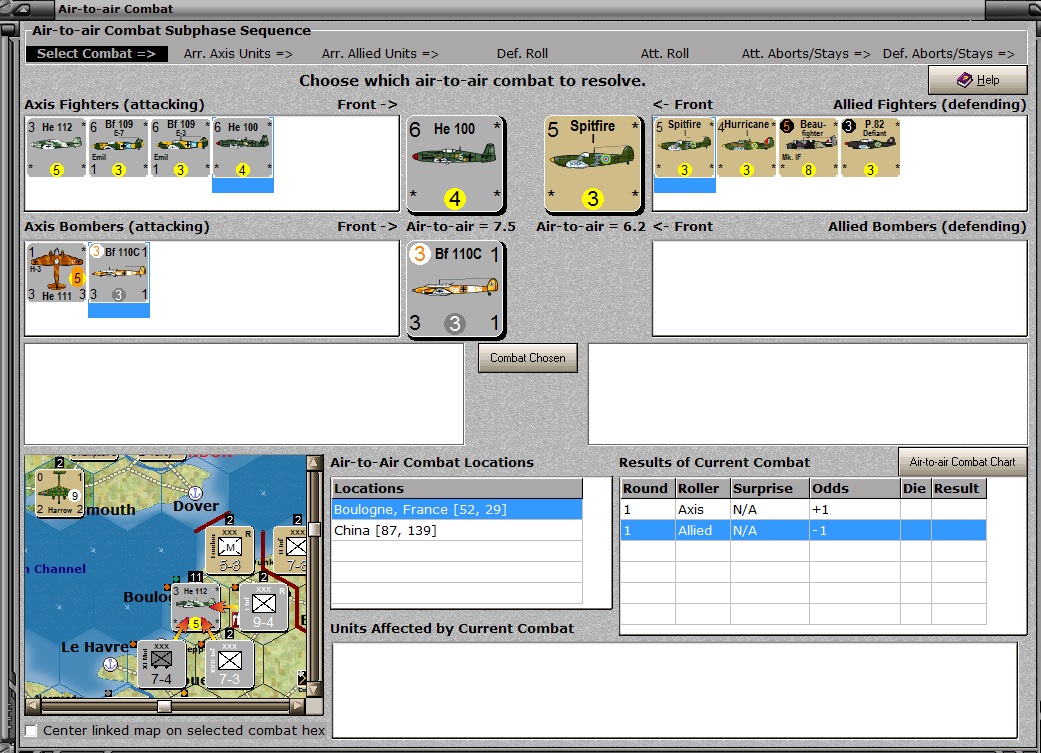This screenshot has width=1041, height=753.
Task: Click the map vertical scrollbar up arrow
Action: pyautogui.click(x=315, y=463)
